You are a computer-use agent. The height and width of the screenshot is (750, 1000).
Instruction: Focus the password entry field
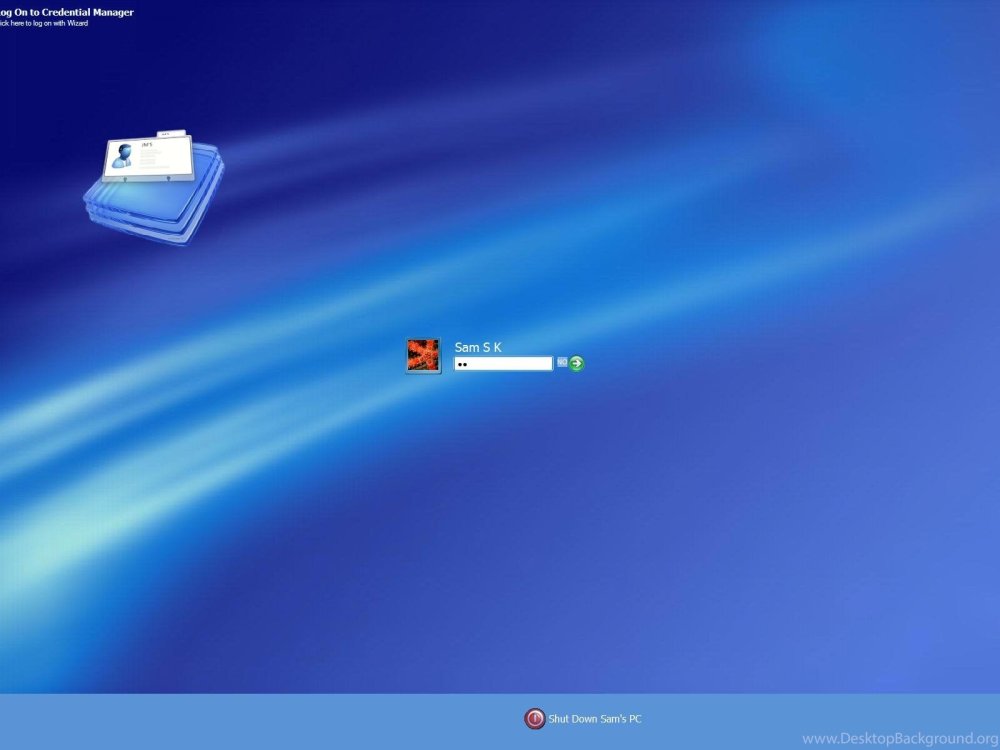click(505, 363)
